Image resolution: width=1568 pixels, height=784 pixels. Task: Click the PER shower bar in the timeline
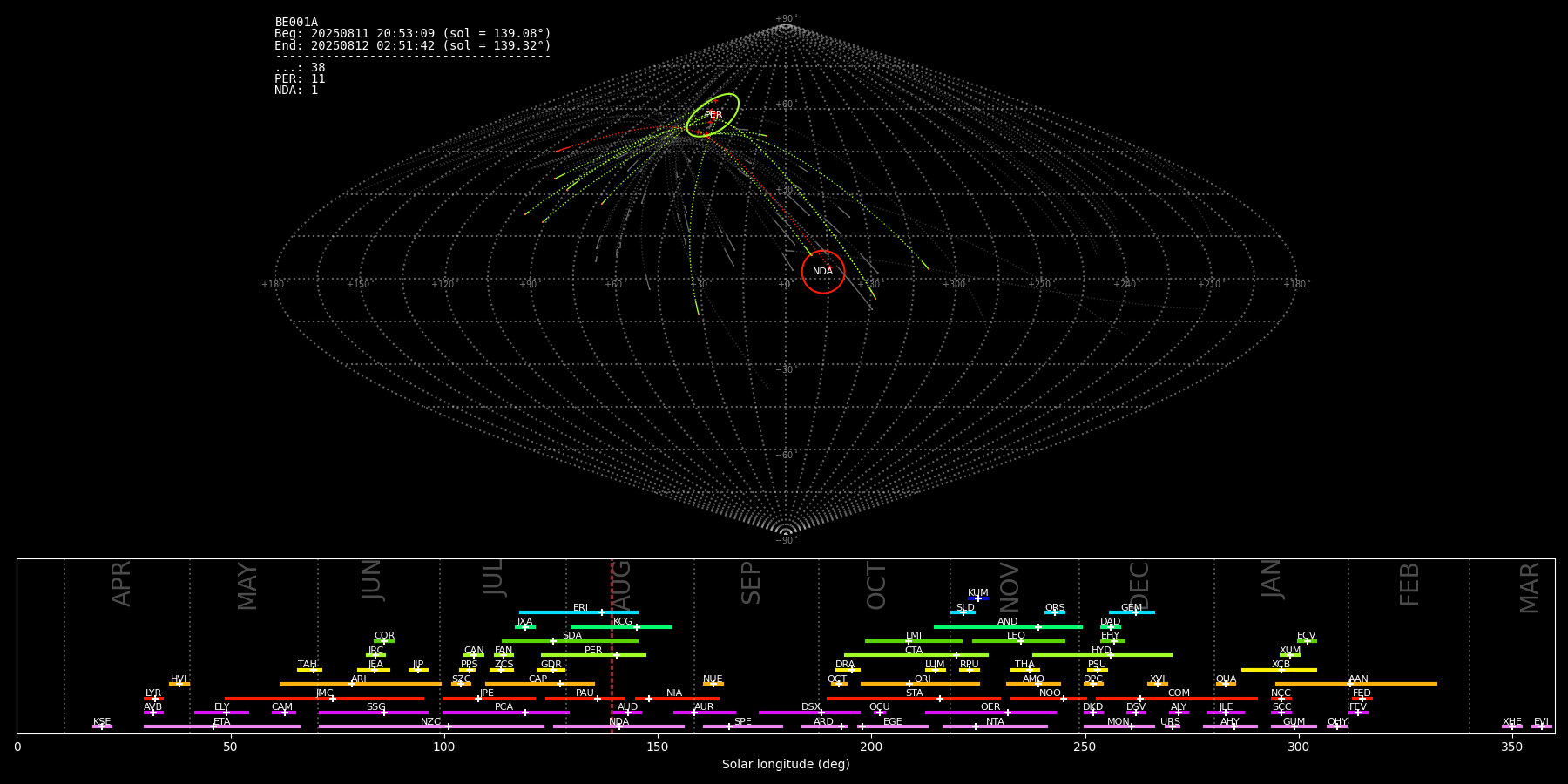593,655
